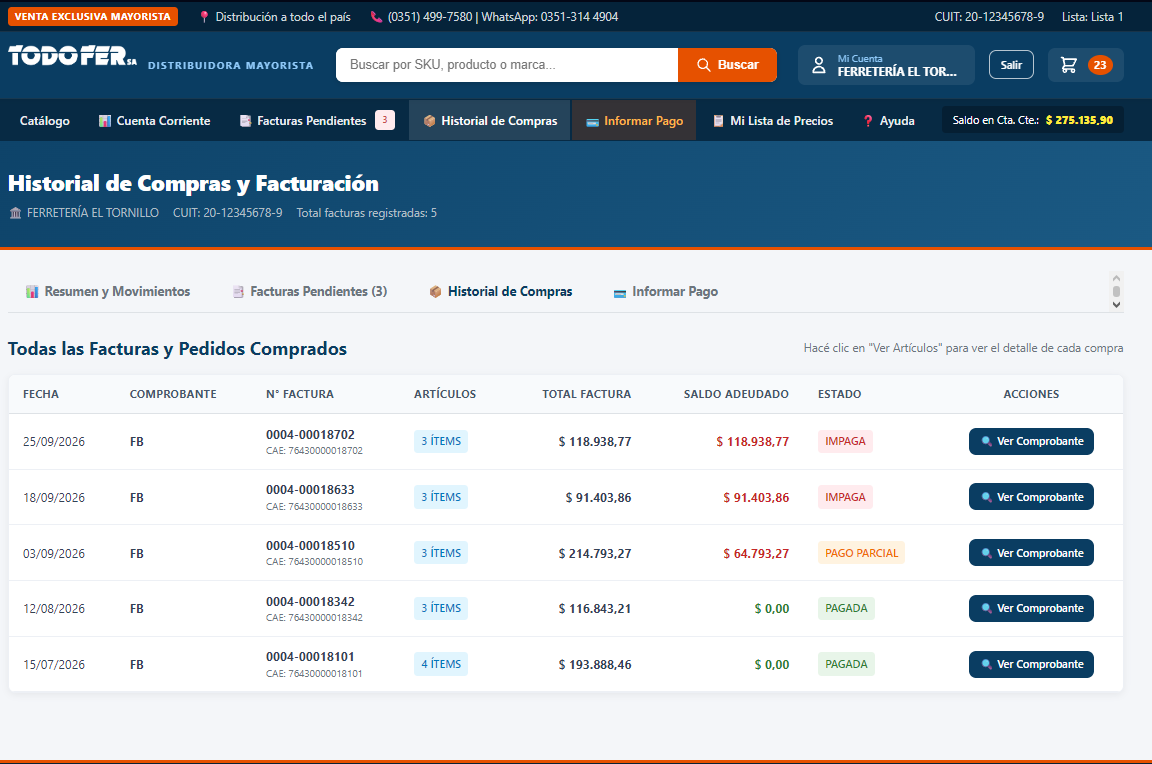
Task: Switch to Facturas Pendientes (3) tab
Action: 310,292
